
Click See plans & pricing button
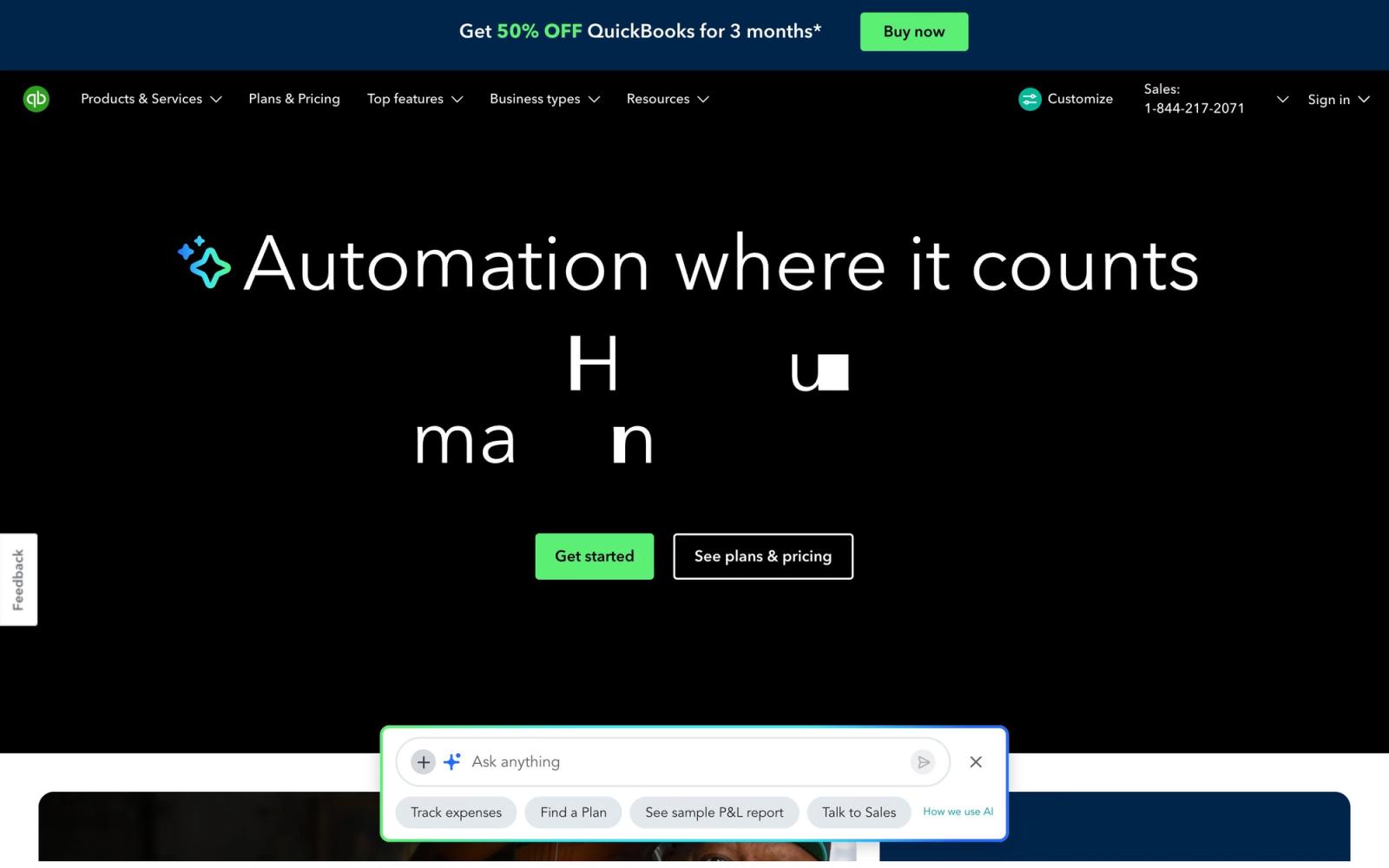pyautogui.click(x=763, y=556)
